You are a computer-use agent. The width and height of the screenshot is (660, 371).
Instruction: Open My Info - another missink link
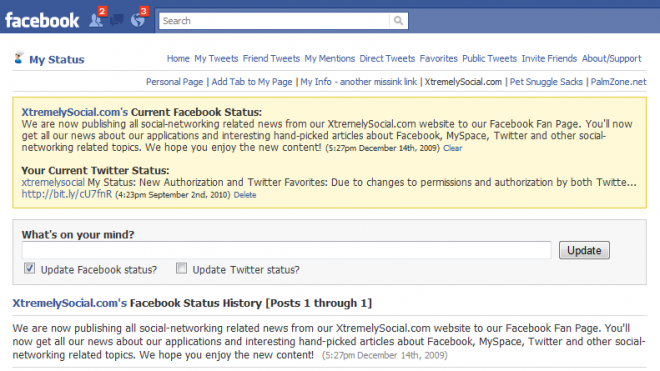click(359, 82)
